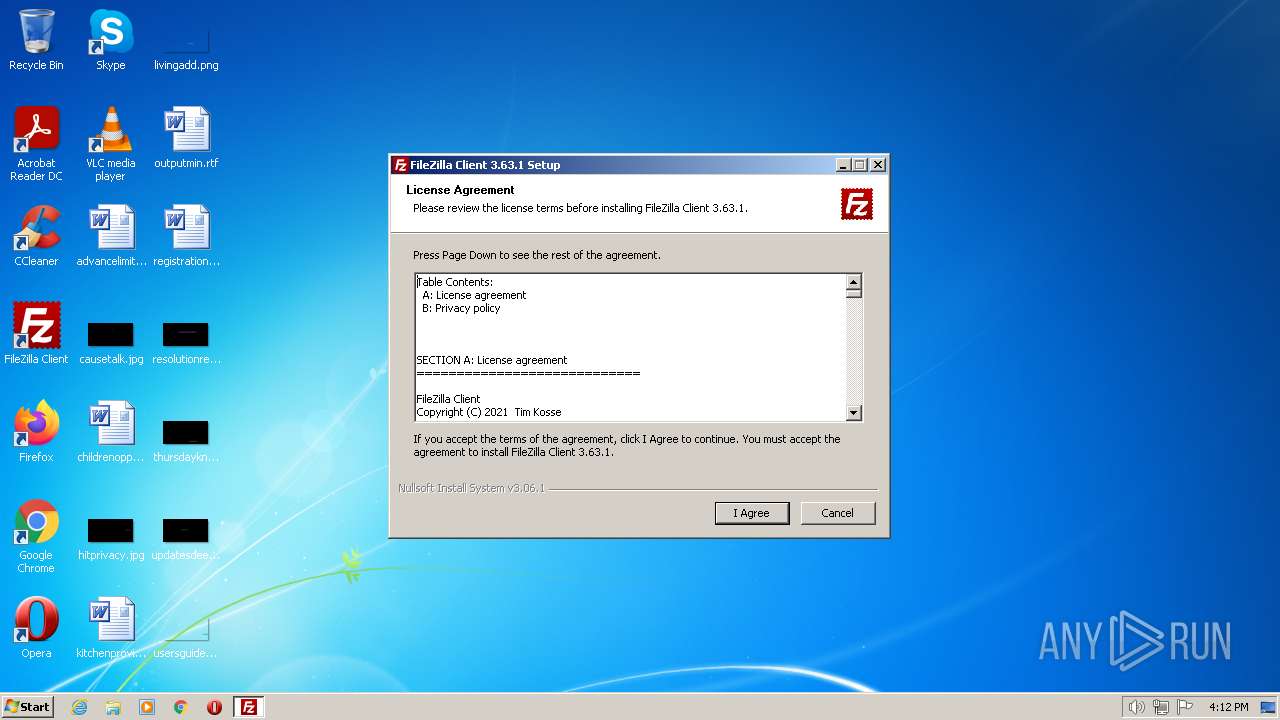Click 'Copyright (C) 2021 Tim Kosse' text
1280x720 pixels.
coord(488,412)
